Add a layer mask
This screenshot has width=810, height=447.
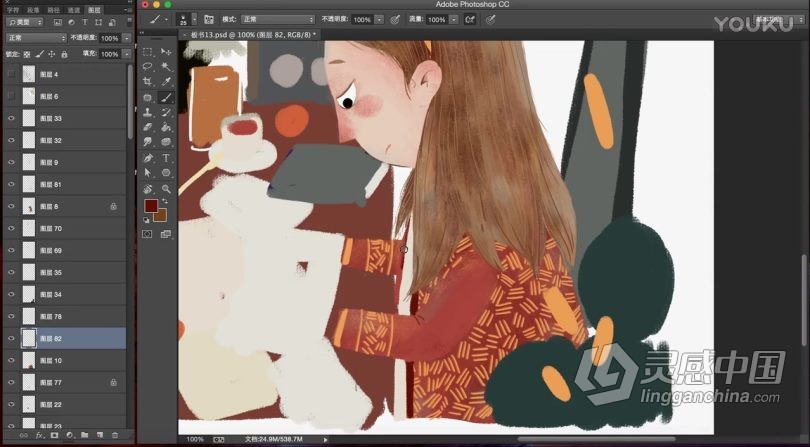pyautogui.click(x=54, y=435)
